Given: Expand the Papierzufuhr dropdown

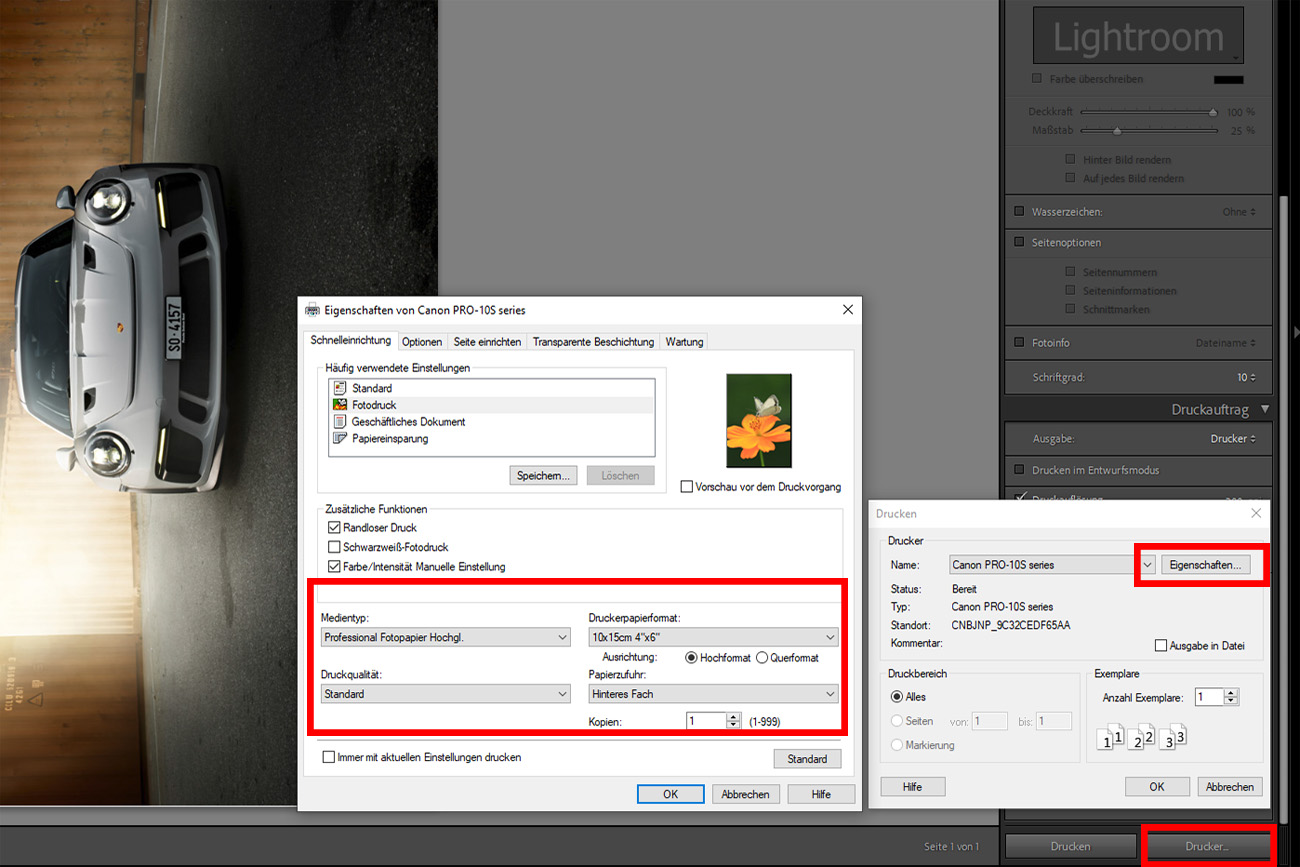Looking at the screenshot, I should tap(713, 694).
